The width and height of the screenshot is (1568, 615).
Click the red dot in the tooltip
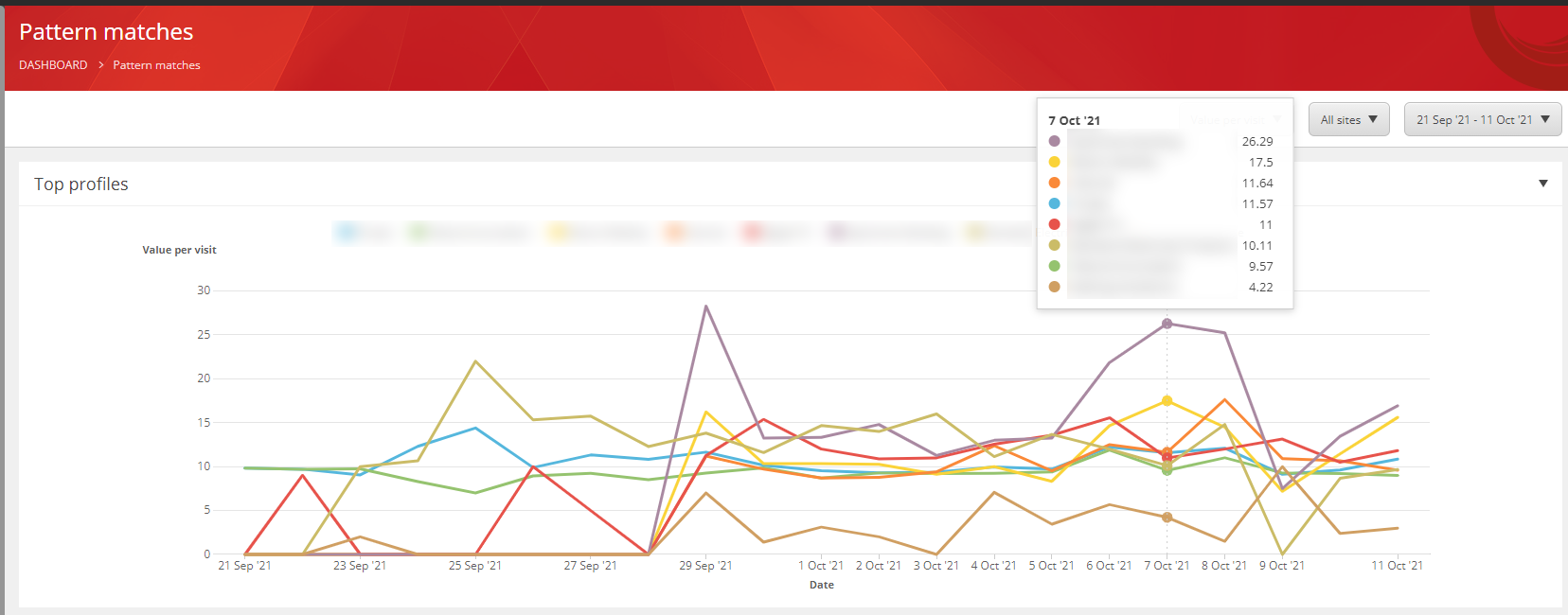click(1054, 224)
